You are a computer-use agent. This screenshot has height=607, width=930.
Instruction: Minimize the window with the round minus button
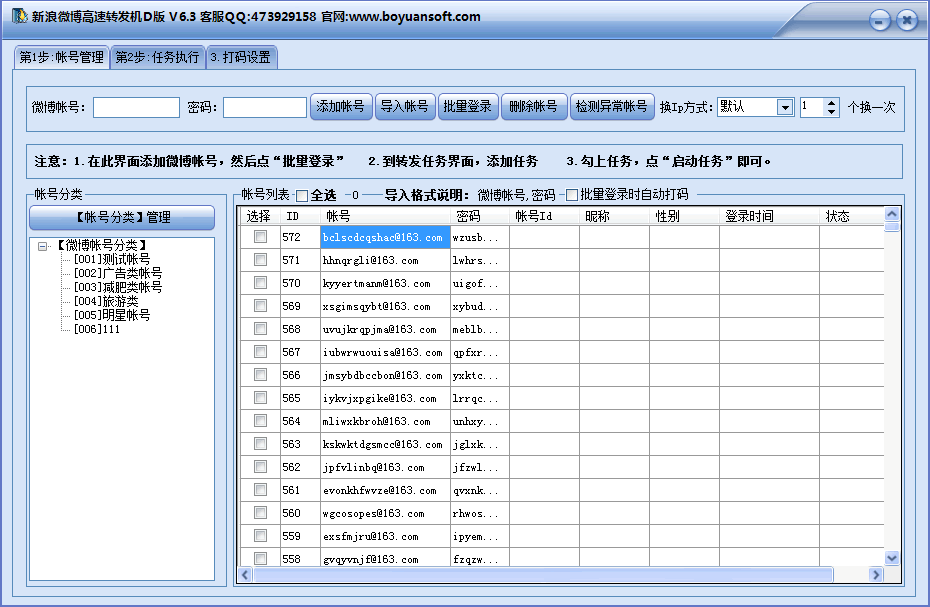pos(879,21)
